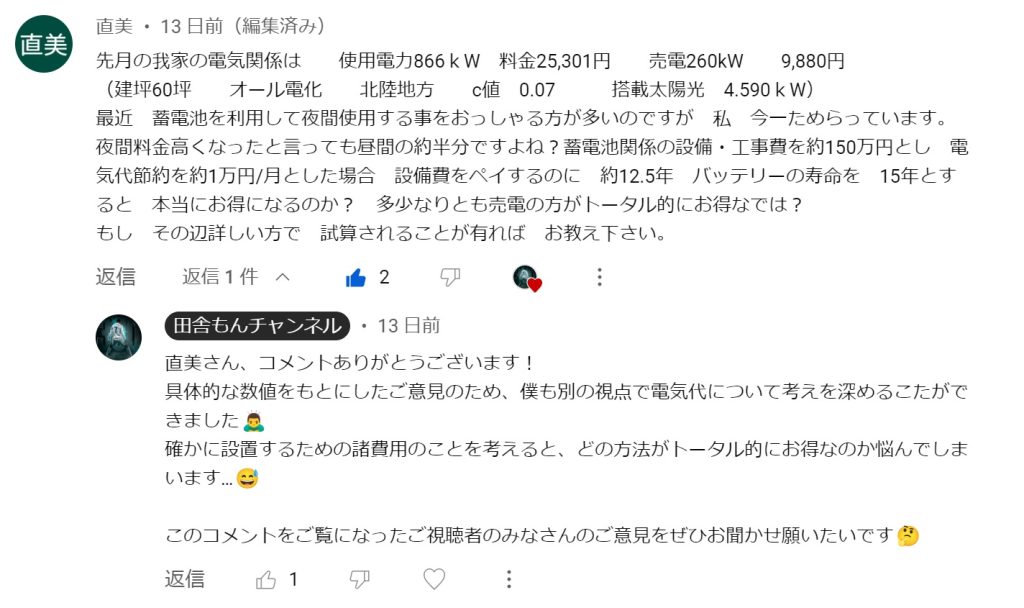The image size is (1024, 608).
Task: Open 田舎もんチャンネル avatar image
Action: click(119, 338)
